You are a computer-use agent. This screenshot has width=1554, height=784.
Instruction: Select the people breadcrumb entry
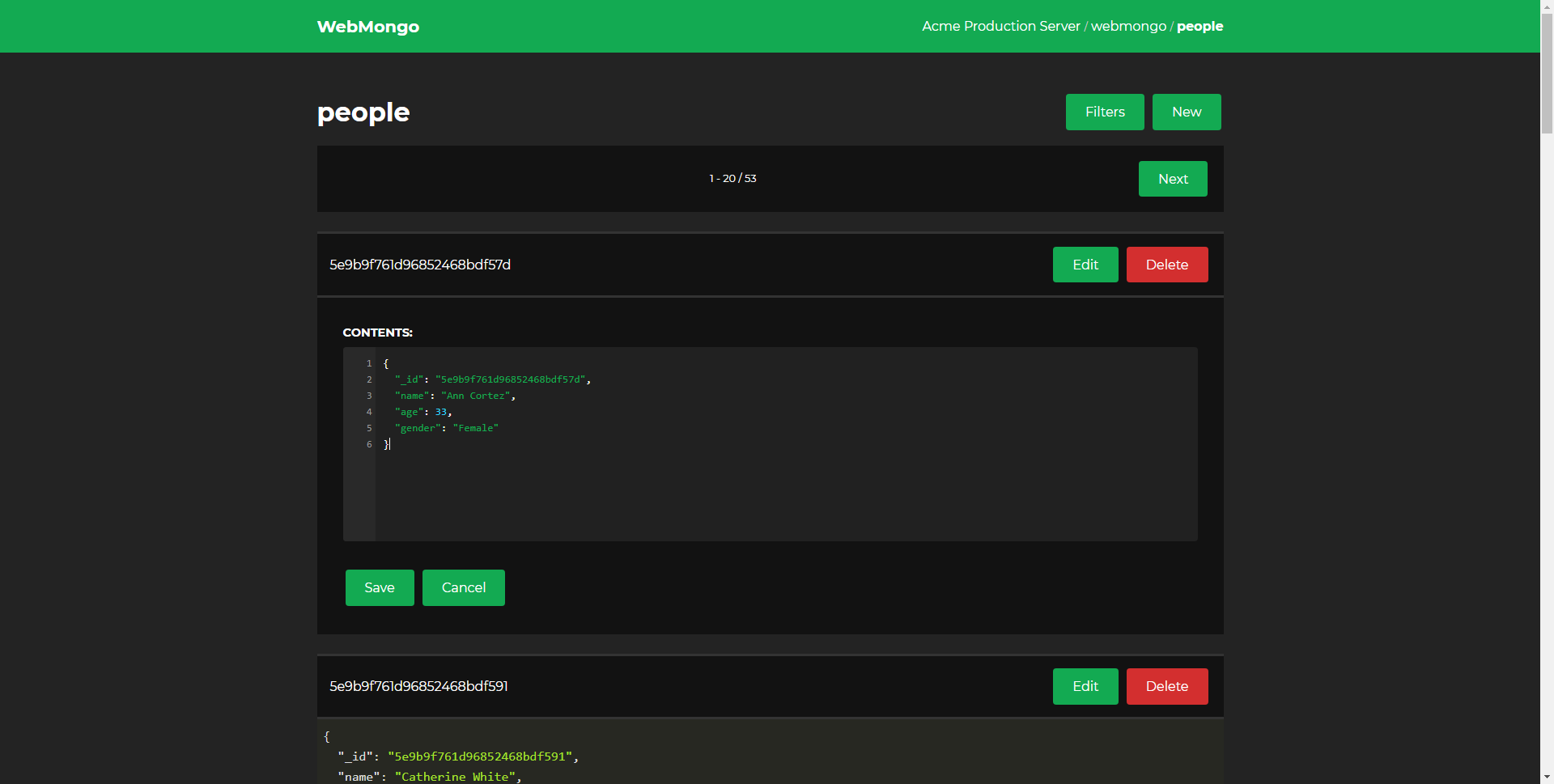[1199, 26]
